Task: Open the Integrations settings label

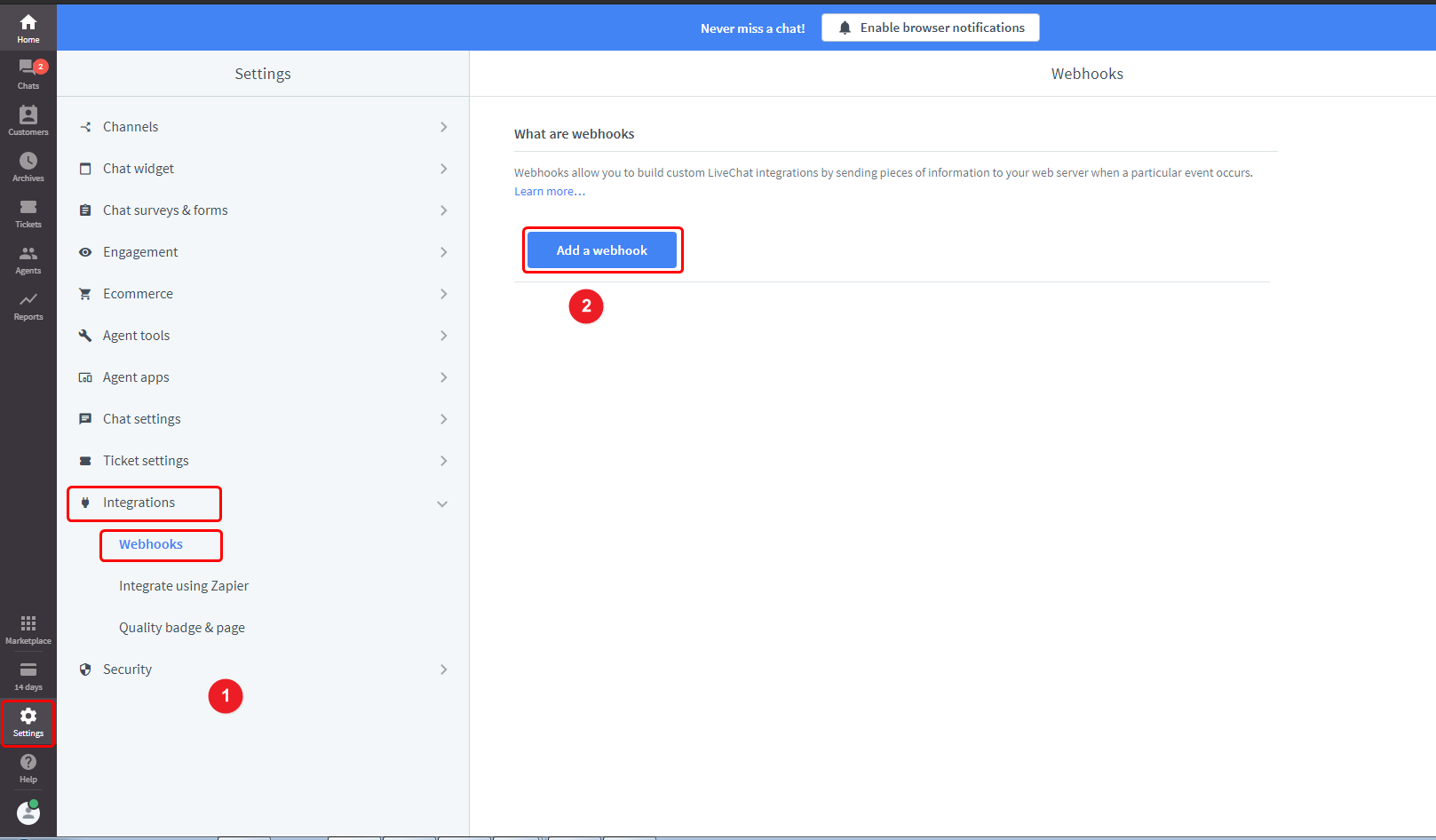Action: (x=139, y=503)
